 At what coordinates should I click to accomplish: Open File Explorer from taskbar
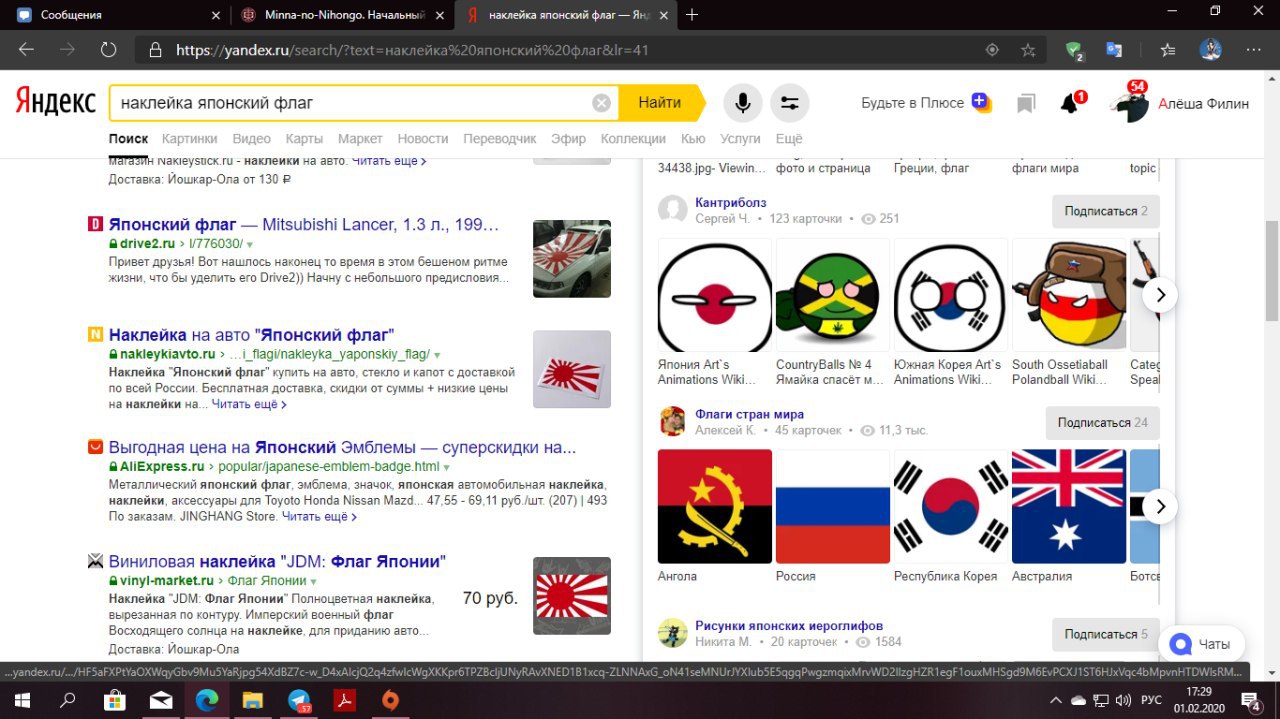253,700
